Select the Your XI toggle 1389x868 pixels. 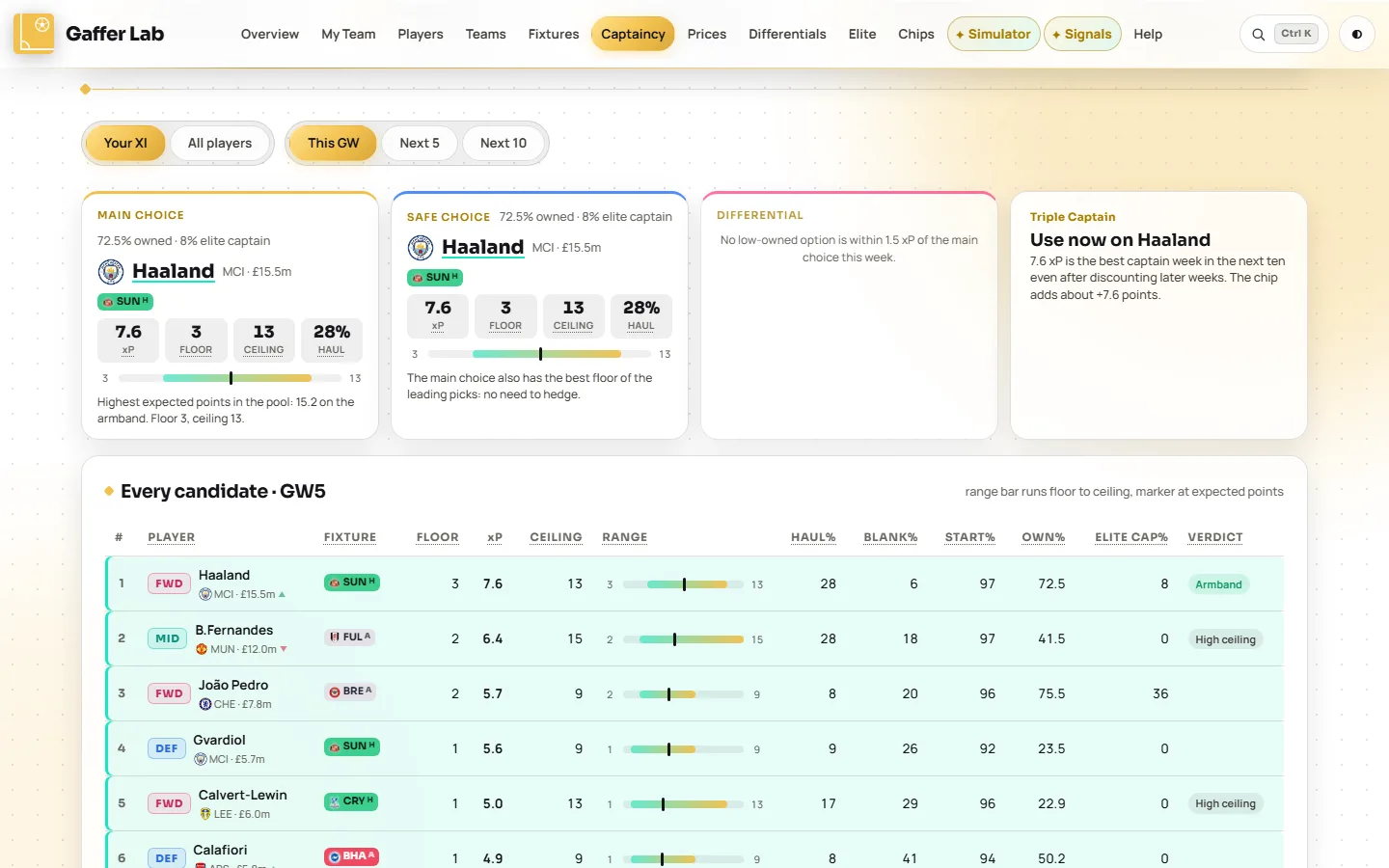[125, 144]
